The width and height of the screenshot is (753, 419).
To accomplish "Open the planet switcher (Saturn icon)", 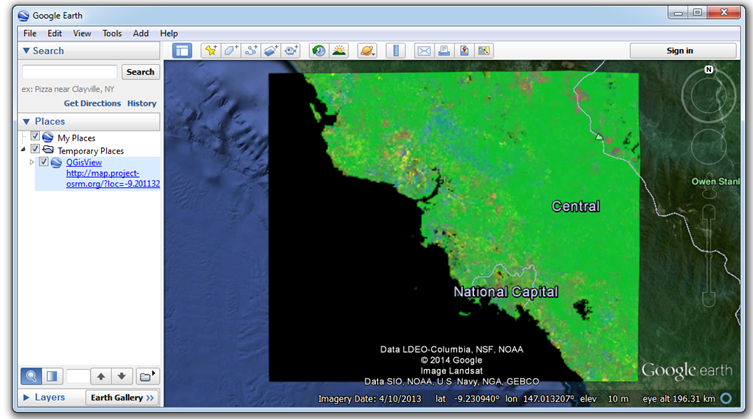I will (x=367, y=50).
